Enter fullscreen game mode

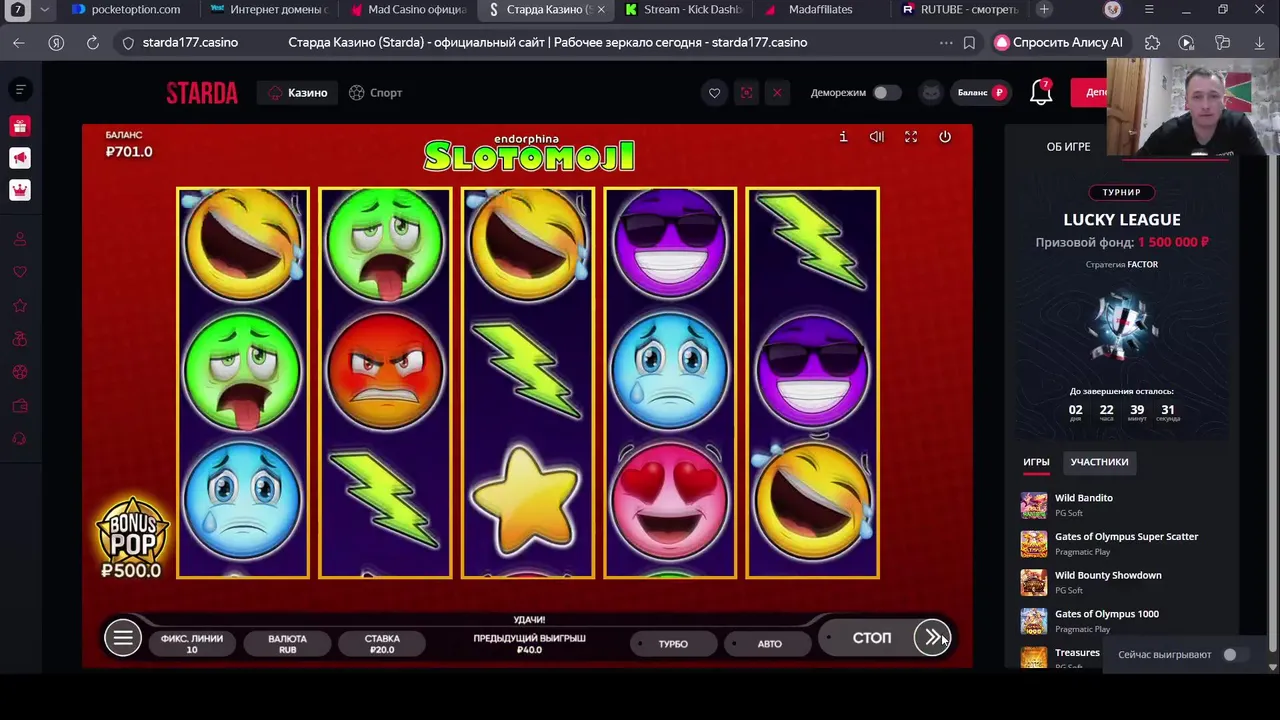click(x=911, y=137)
